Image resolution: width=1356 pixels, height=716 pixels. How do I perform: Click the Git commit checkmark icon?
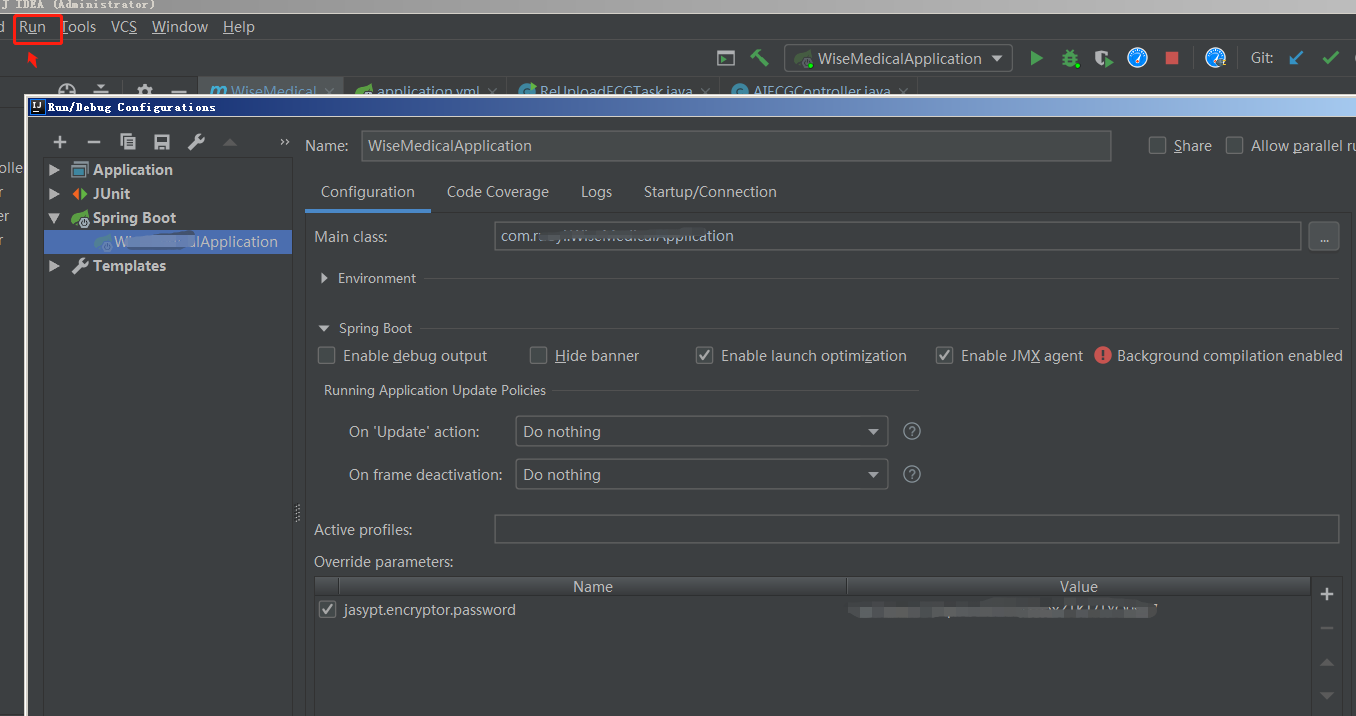tap(1330, 58)
